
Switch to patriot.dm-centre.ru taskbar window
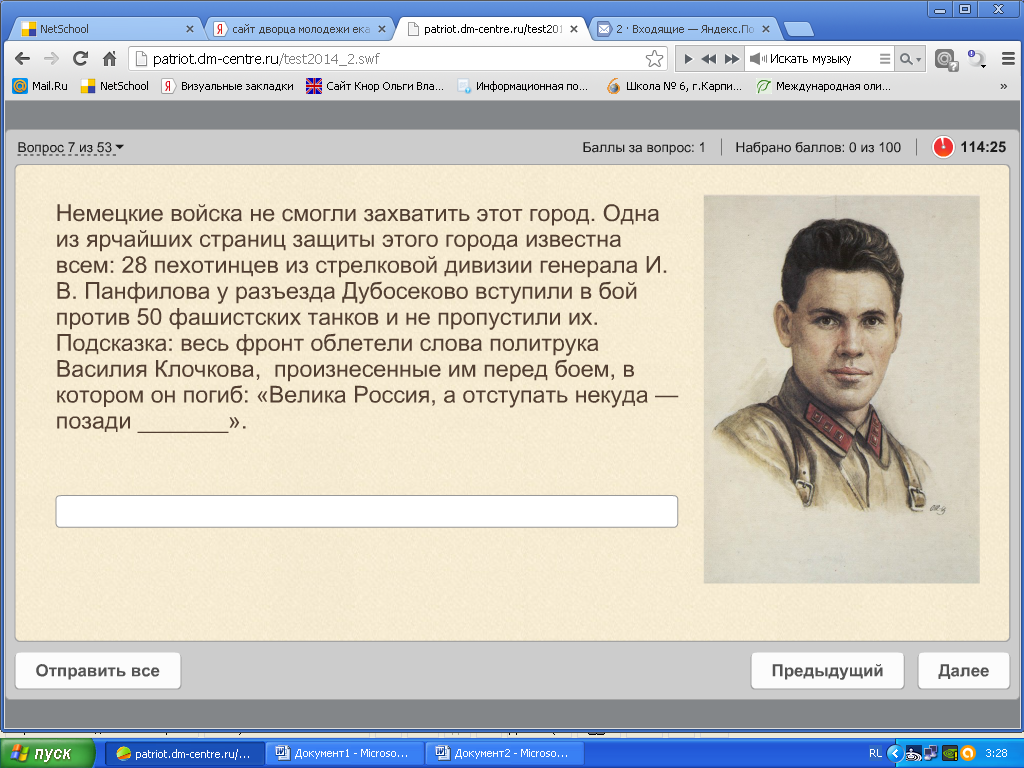click(185, 754)
